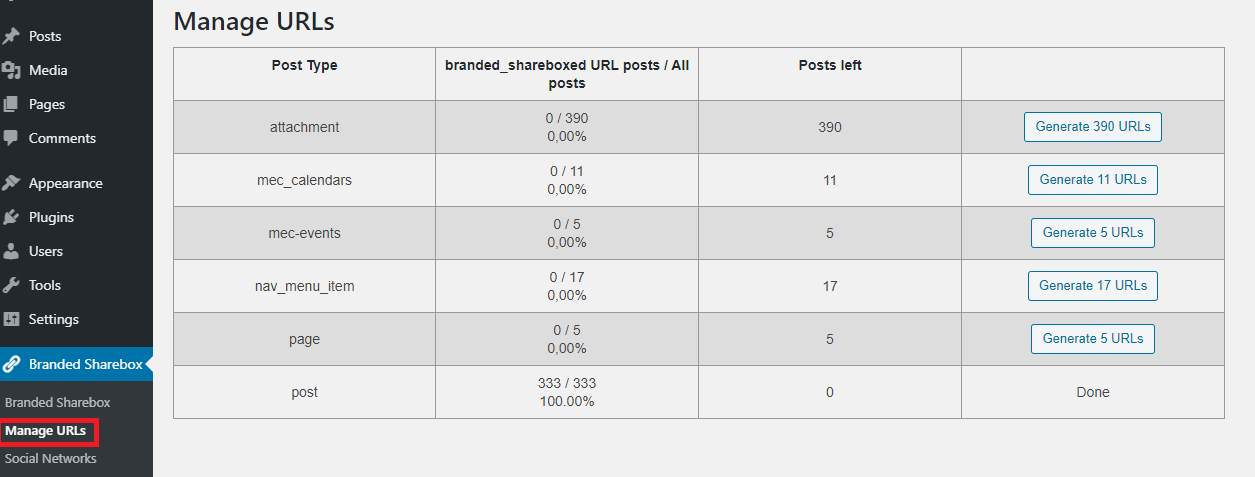Generate 5 URLs for mec-events
This screenshot has height=477, width=1255.
coord(1093,233)
